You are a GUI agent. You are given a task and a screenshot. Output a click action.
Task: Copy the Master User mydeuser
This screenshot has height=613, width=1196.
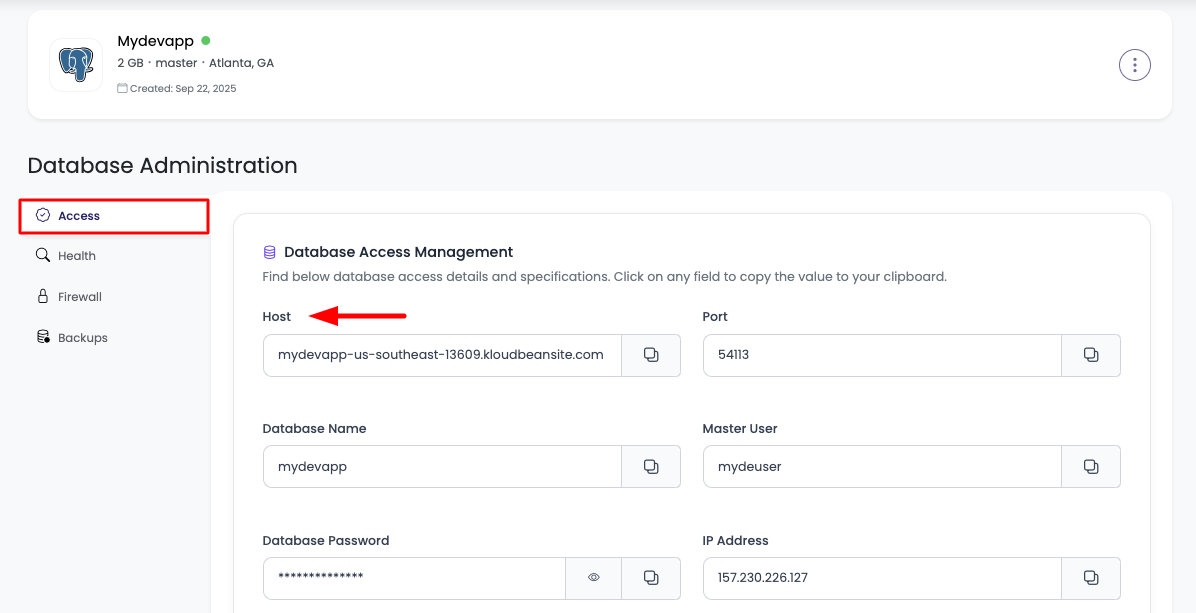[x=1091, y=466]
